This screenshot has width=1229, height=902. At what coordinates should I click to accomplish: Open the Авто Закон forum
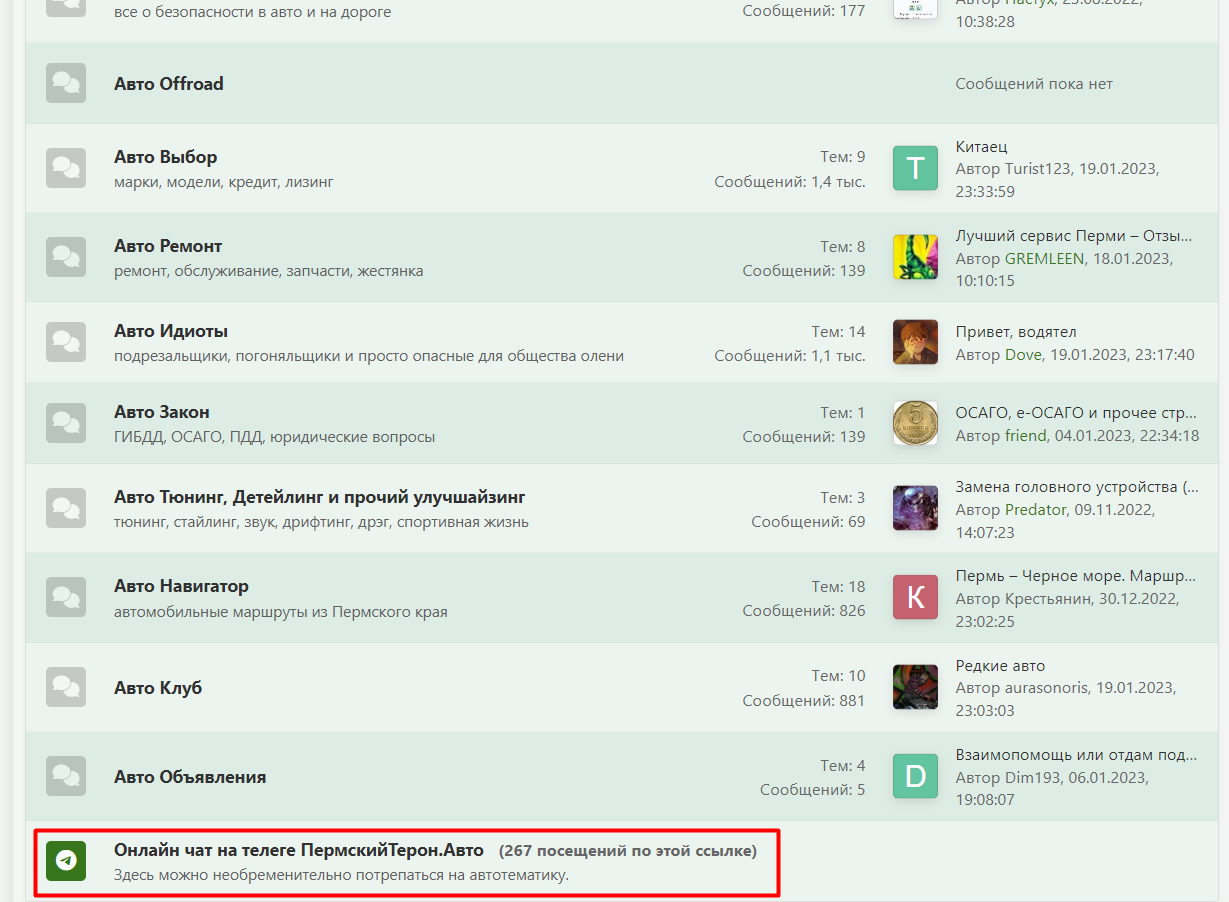click(162, 412)
